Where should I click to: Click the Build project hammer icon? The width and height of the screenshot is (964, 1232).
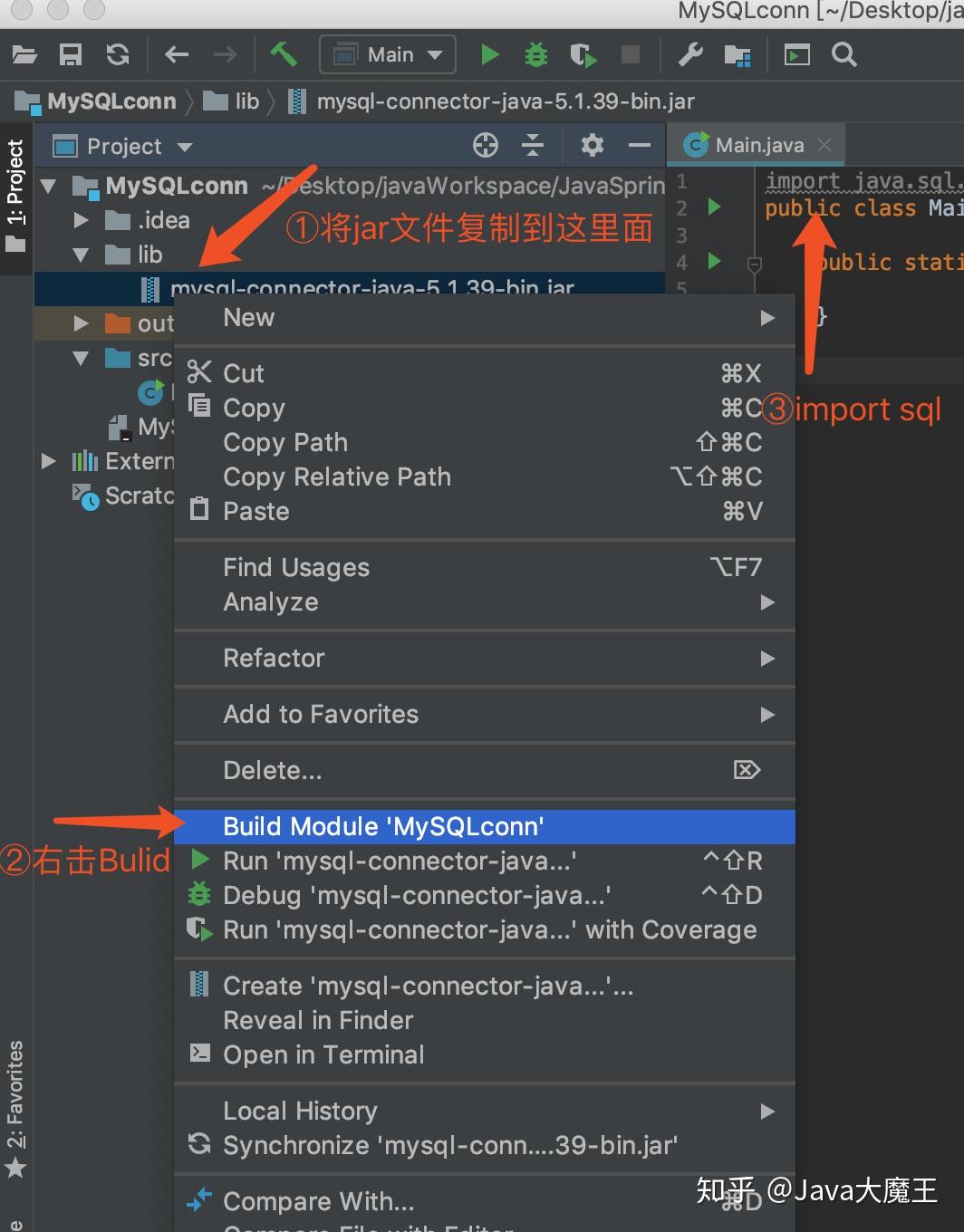[284, 54]
